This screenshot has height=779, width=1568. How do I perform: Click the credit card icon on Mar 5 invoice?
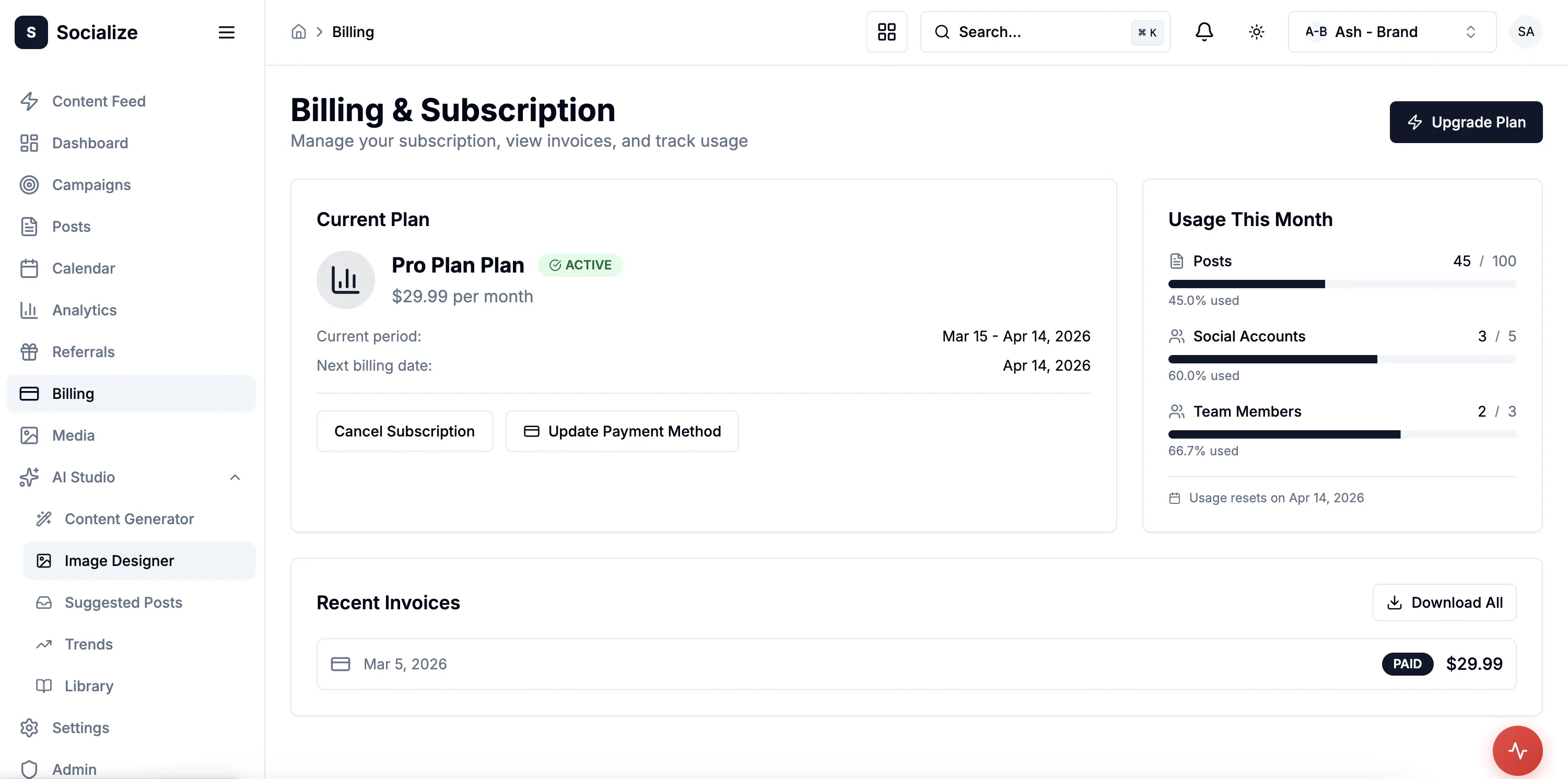340,664
